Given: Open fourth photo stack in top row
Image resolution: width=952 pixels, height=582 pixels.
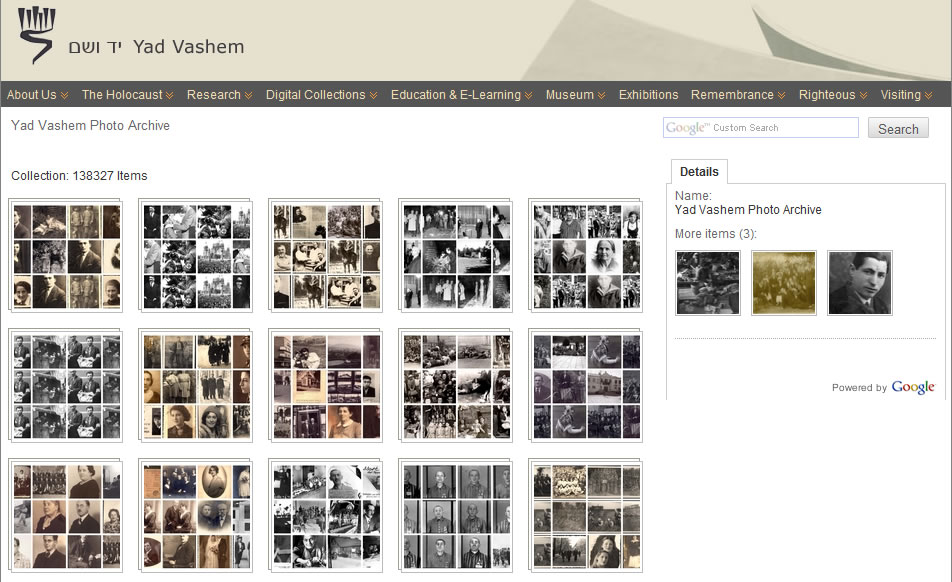Looking at the screenshot, I should tap(455, 255).
